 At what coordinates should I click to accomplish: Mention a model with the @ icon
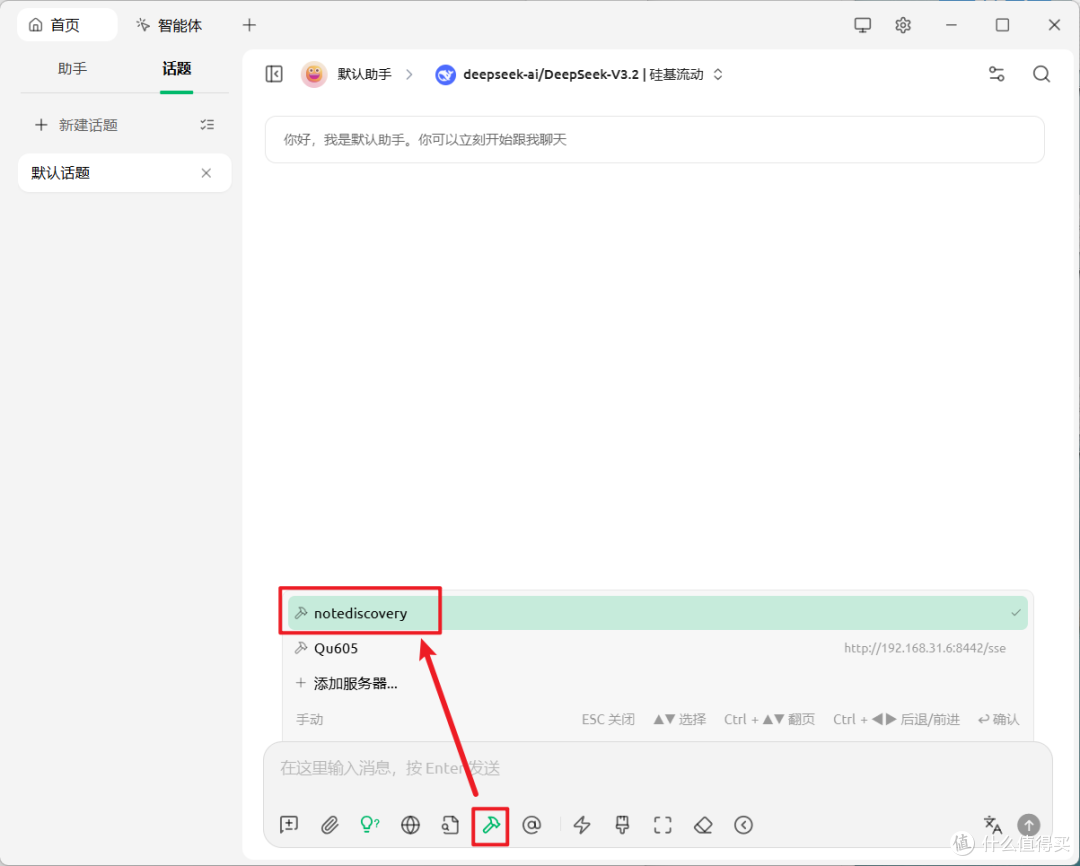click(532, 825)
